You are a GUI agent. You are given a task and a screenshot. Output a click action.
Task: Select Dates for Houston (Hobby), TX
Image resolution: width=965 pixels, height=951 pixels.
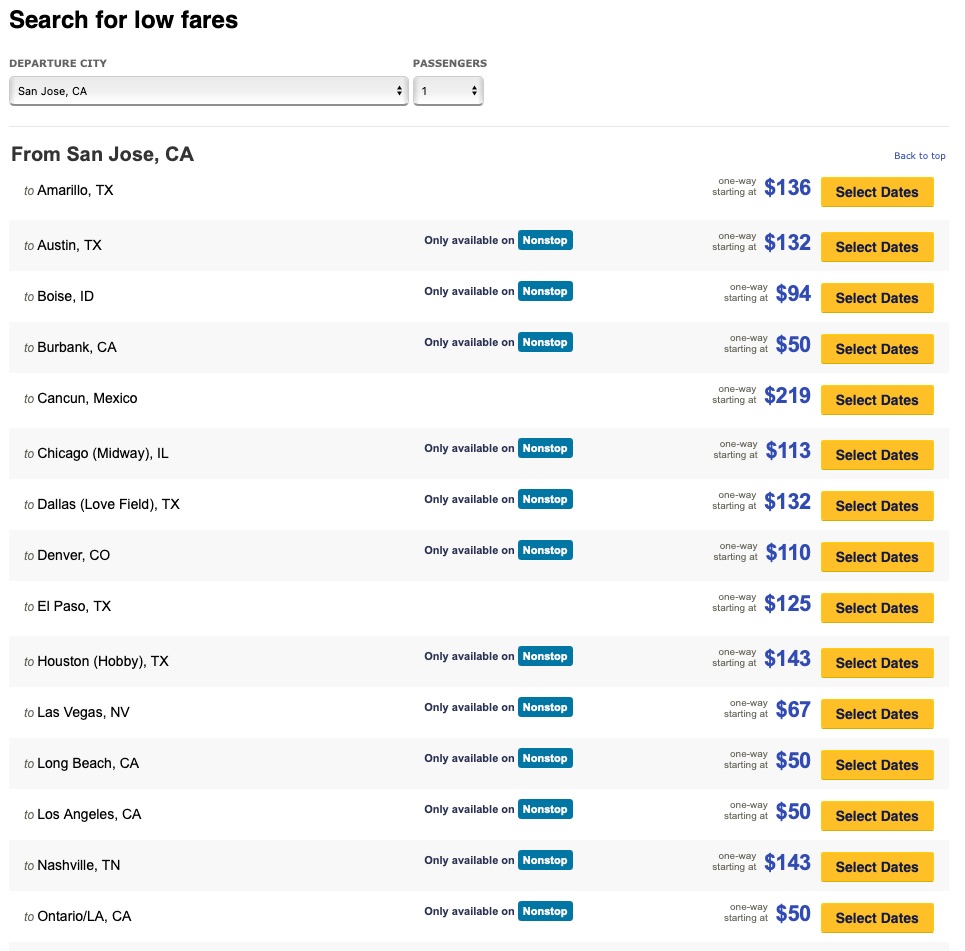tap(876, 663)
